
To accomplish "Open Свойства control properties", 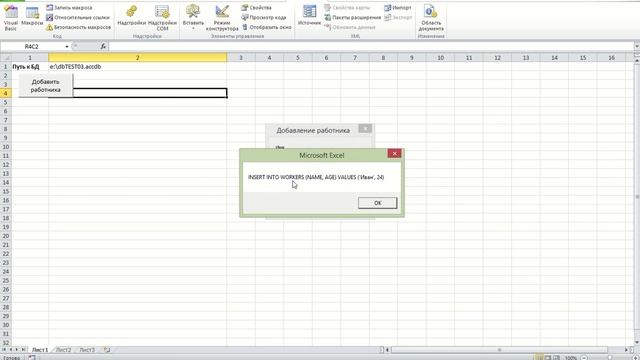I will point(256,8).
